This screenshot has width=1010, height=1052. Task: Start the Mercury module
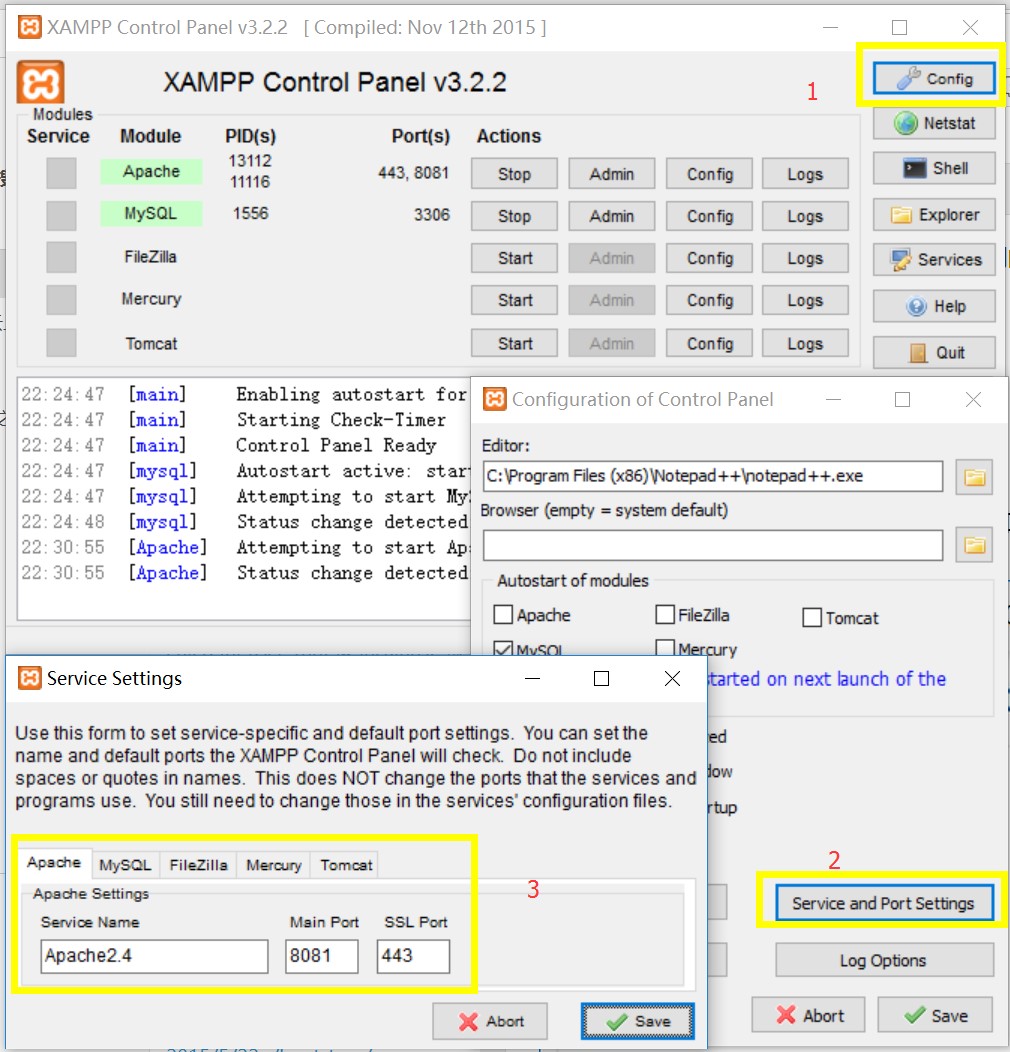click(514, 300)
